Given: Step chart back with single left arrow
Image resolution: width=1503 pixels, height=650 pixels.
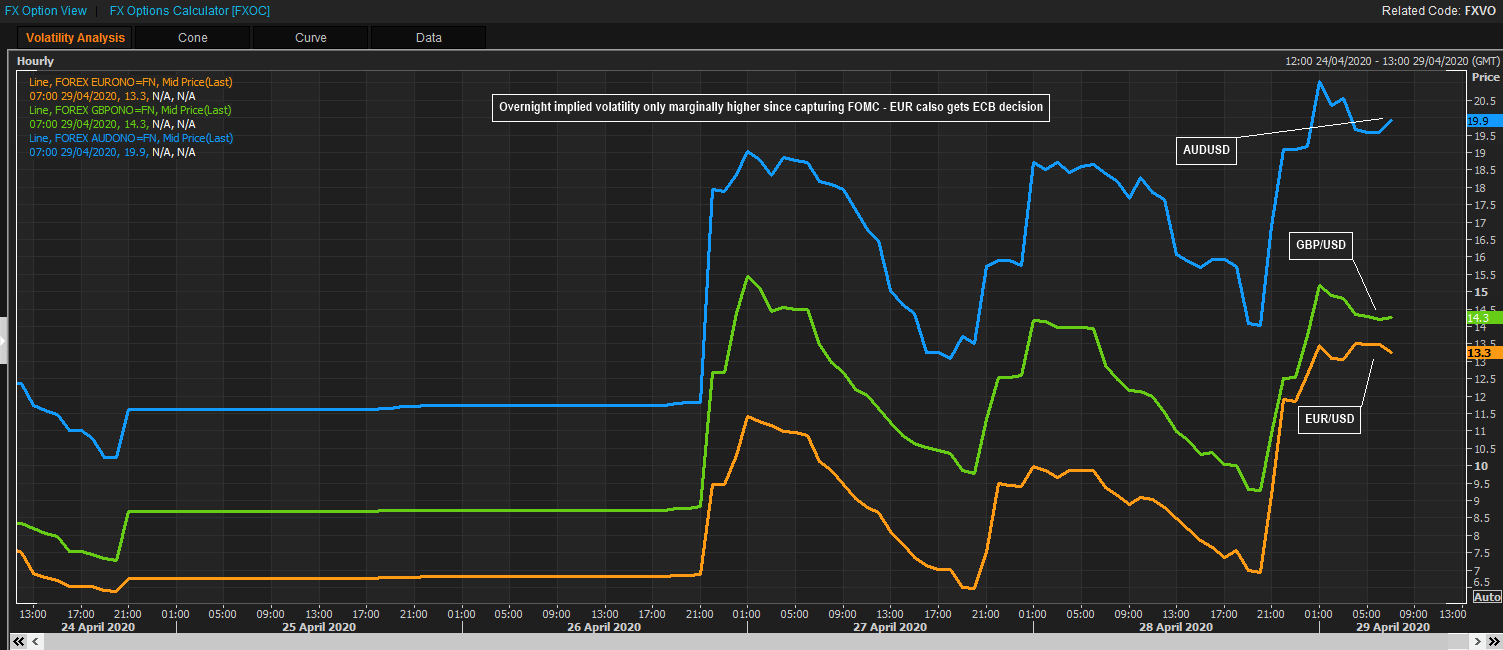Looking at the screenshot, I should tap(33, 641).
